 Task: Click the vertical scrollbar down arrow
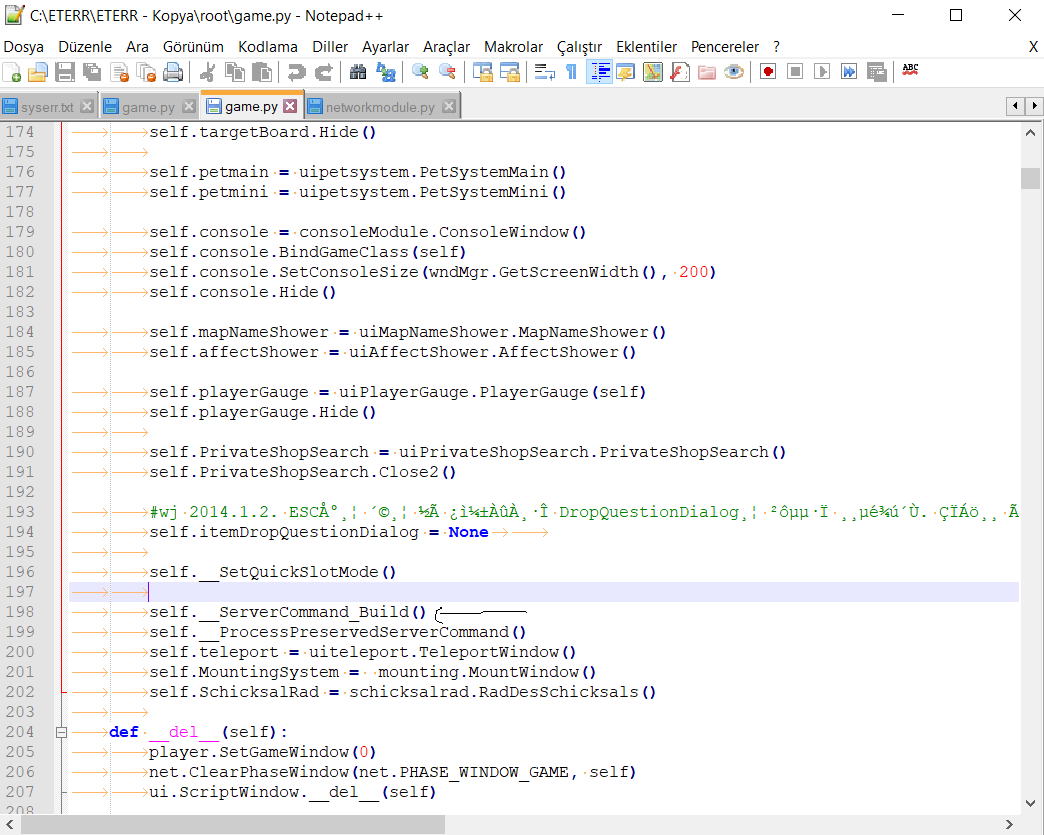1030,803
